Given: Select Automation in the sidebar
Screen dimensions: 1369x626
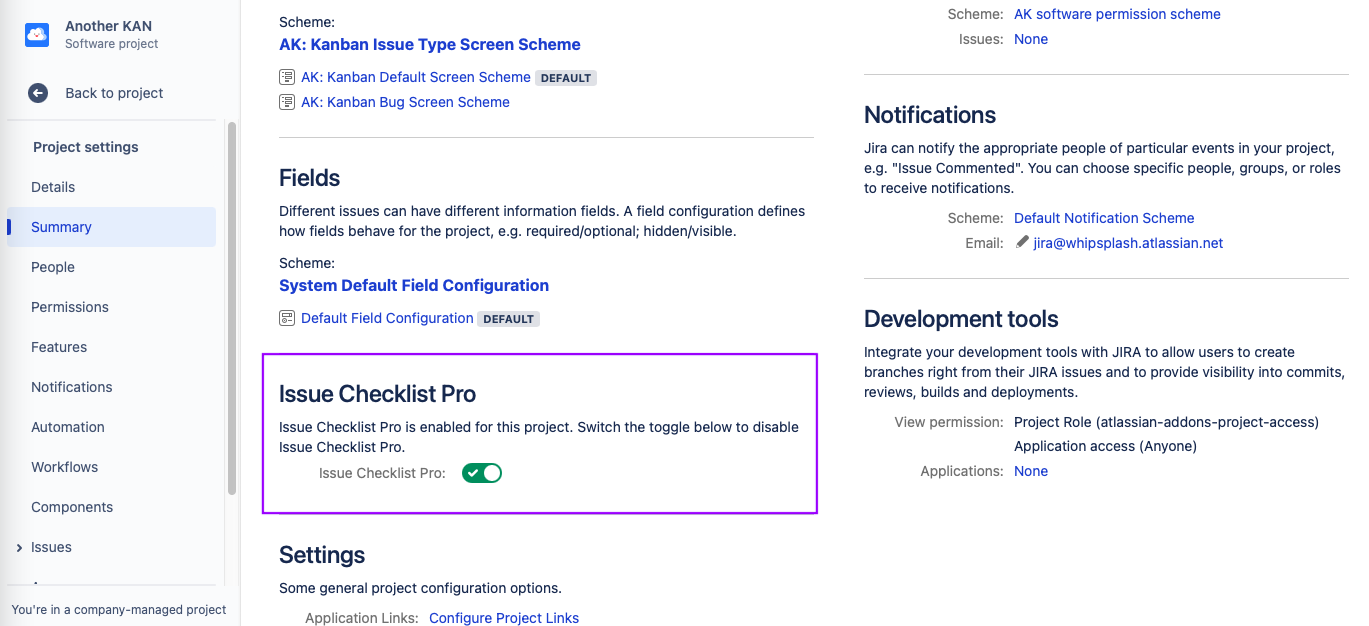Looking at the screenshot, I should 68,427.
